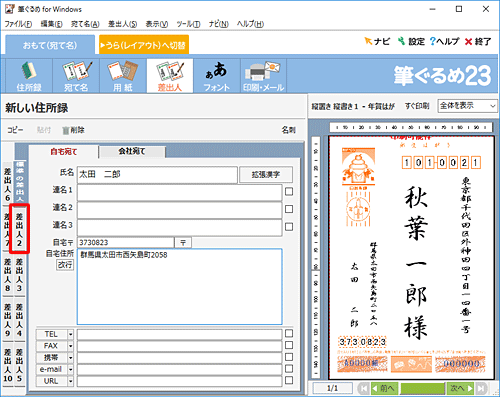Image resolution: width=500 pixels, height=397 pixels.
Task: Open the 印刷・メール printer icon
Action: point(263,76)
